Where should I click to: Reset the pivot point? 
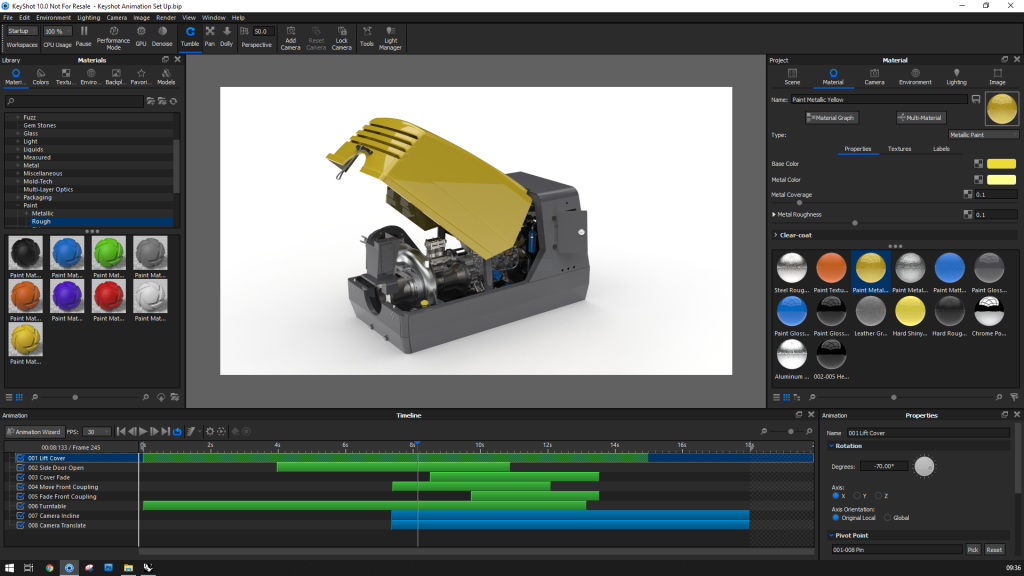tap(994, 550)
